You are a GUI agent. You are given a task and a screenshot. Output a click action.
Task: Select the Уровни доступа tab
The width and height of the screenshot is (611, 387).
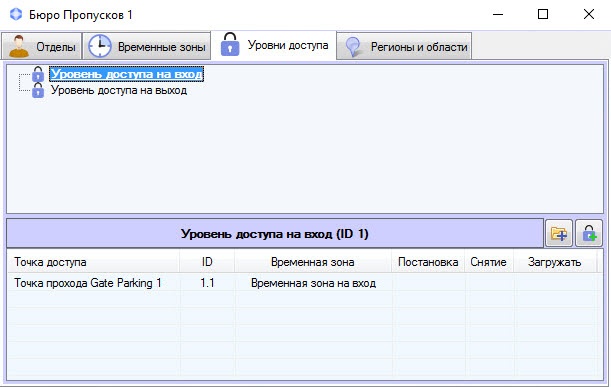click(274, 45)
